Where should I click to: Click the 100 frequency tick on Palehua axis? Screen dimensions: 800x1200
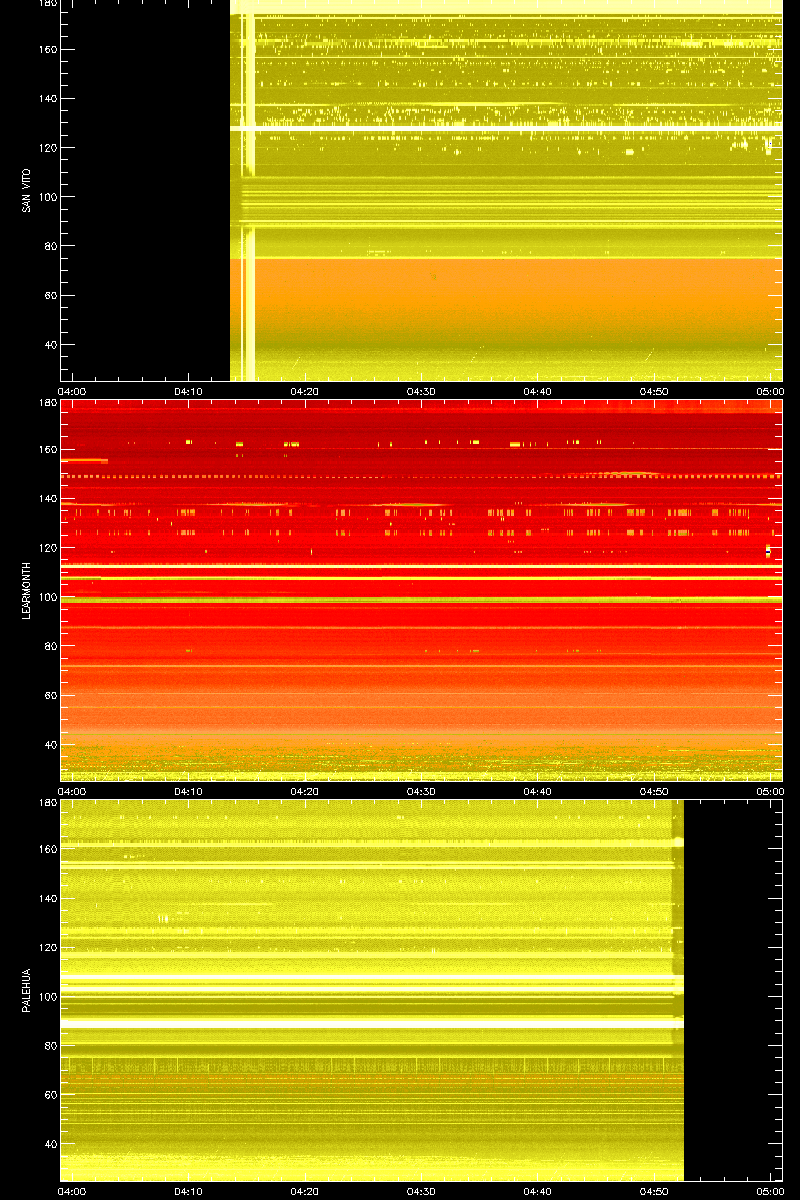click(x=47, y=997)
